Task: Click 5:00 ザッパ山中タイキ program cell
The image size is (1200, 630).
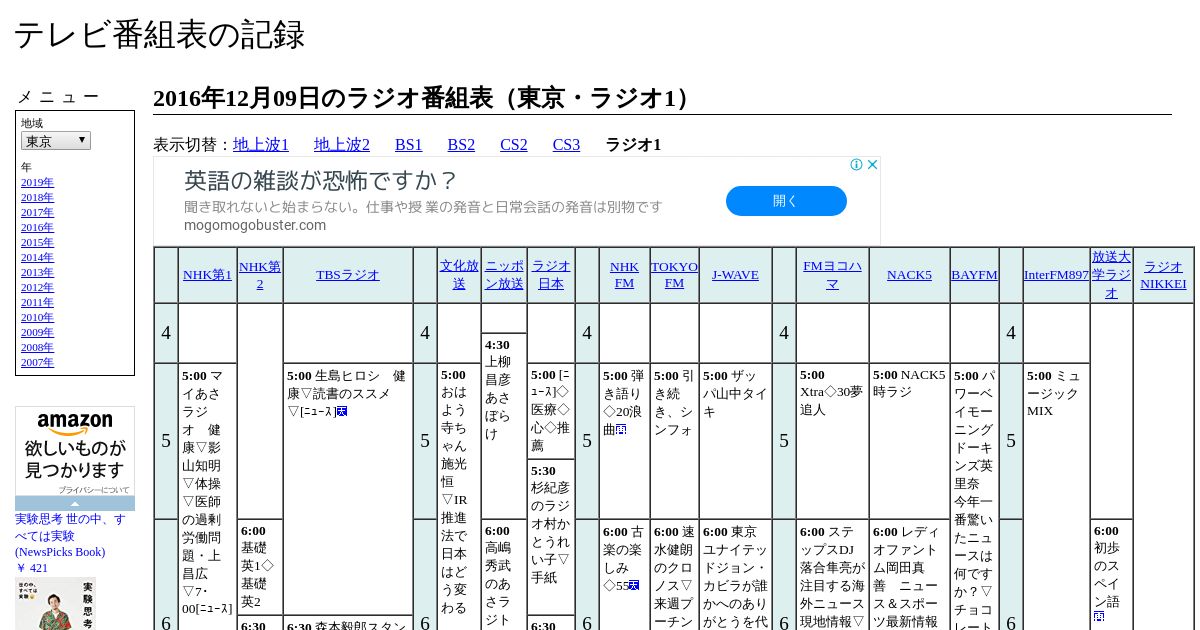Action: coord(735,441)
